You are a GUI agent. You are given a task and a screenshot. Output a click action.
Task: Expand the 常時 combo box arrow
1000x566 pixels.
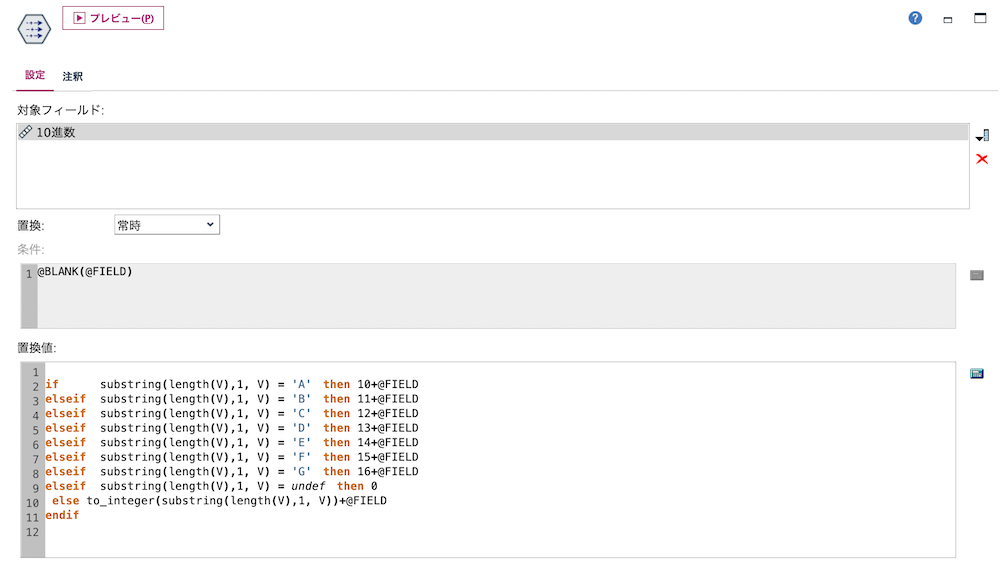[210, 225]
